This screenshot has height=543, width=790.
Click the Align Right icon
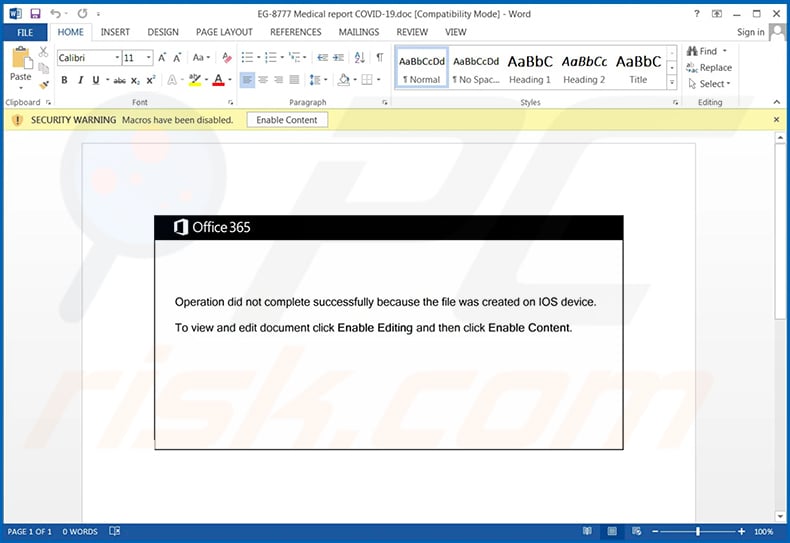pyautogui.click(x=279, y=80)
